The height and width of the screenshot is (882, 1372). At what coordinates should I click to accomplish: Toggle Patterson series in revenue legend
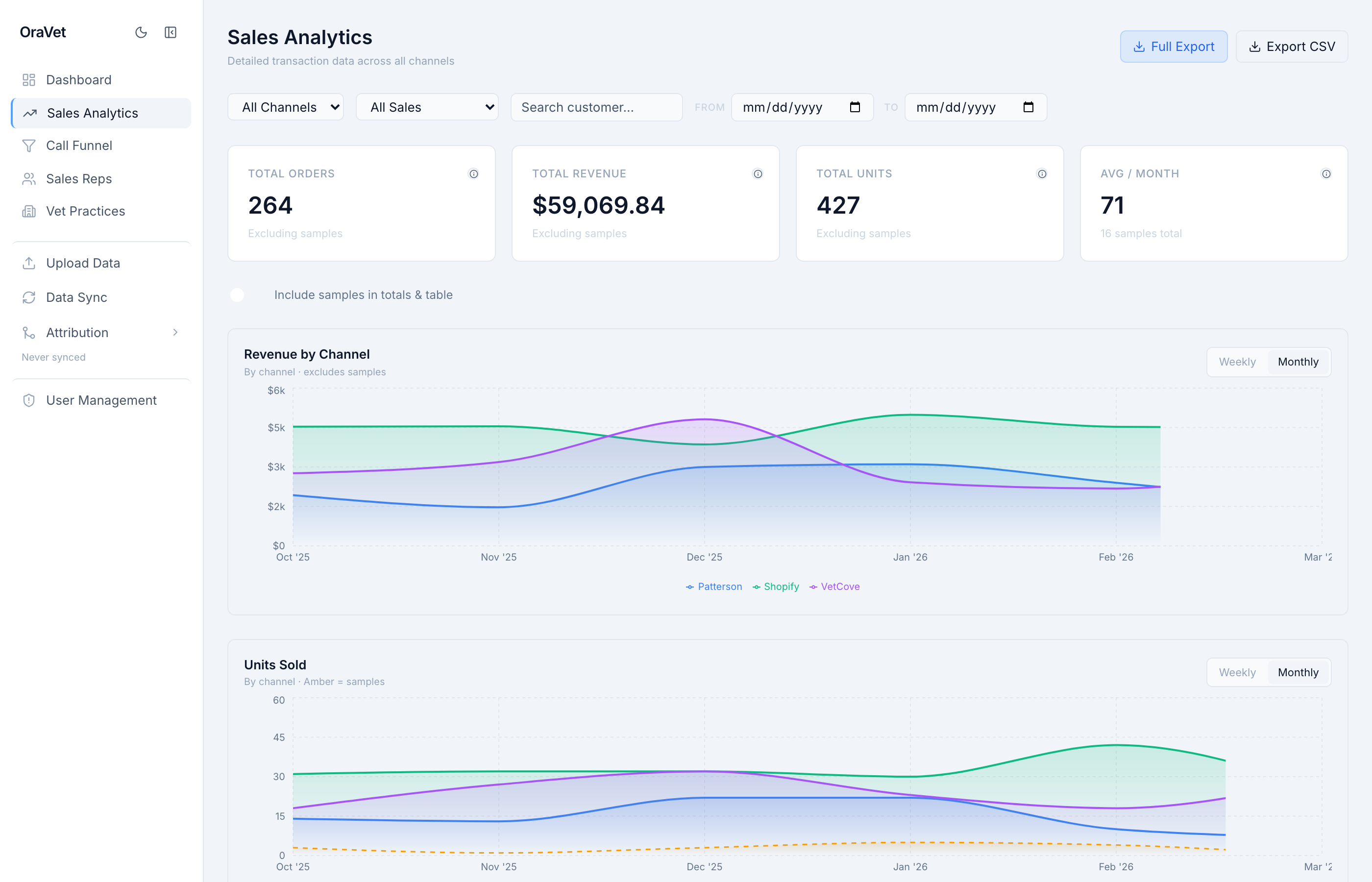coord(714,587)
